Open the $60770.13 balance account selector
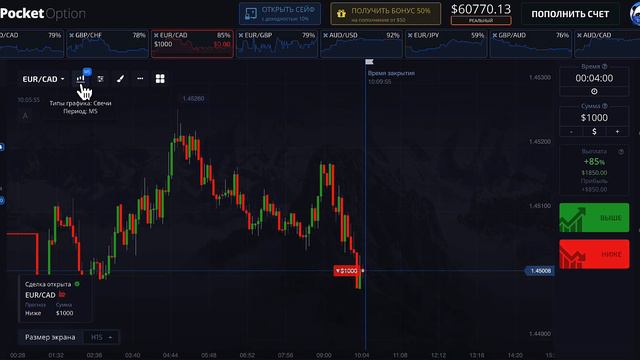Viewport: 640px width, 360px height. click(481, 13)
